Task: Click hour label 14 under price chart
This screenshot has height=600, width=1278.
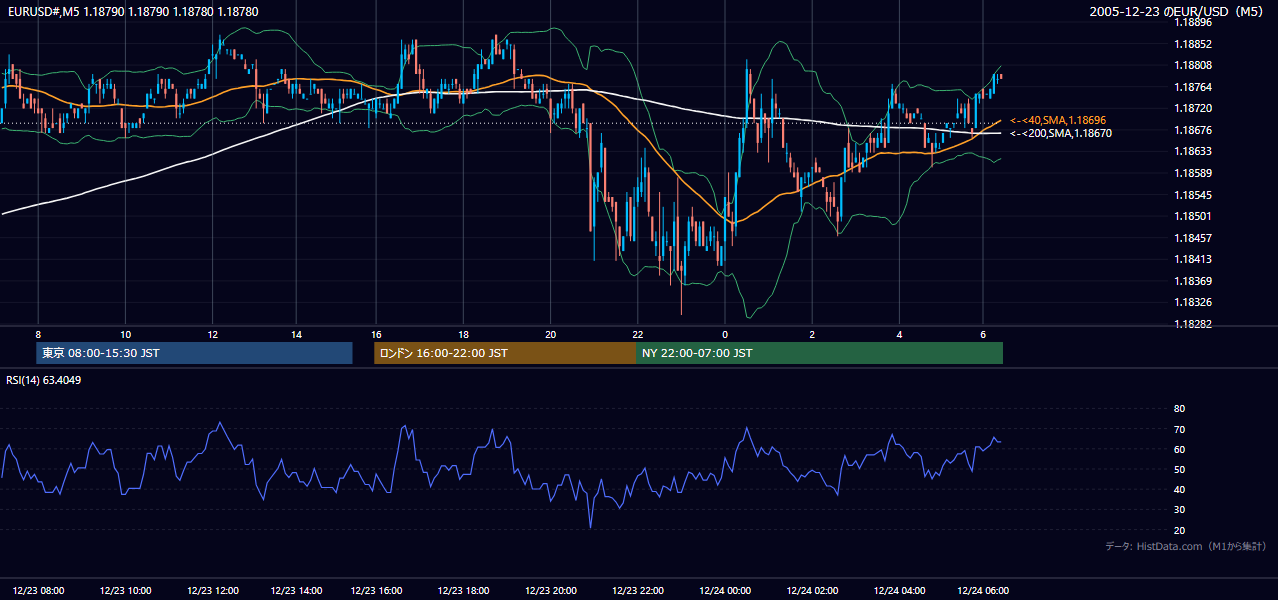Action: [x=297, y=334]
